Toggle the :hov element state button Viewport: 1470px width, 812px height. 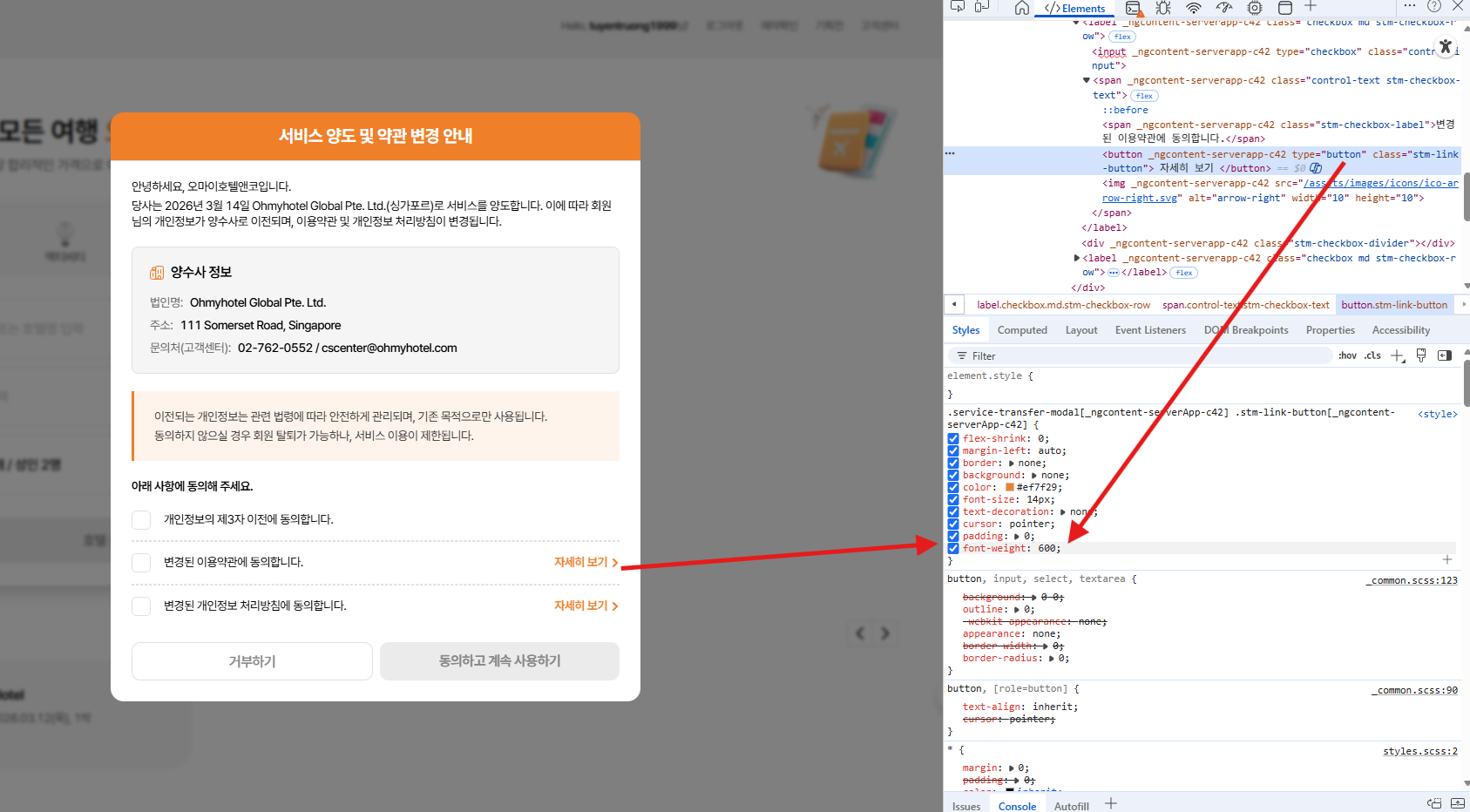[x=1347, y=355]
